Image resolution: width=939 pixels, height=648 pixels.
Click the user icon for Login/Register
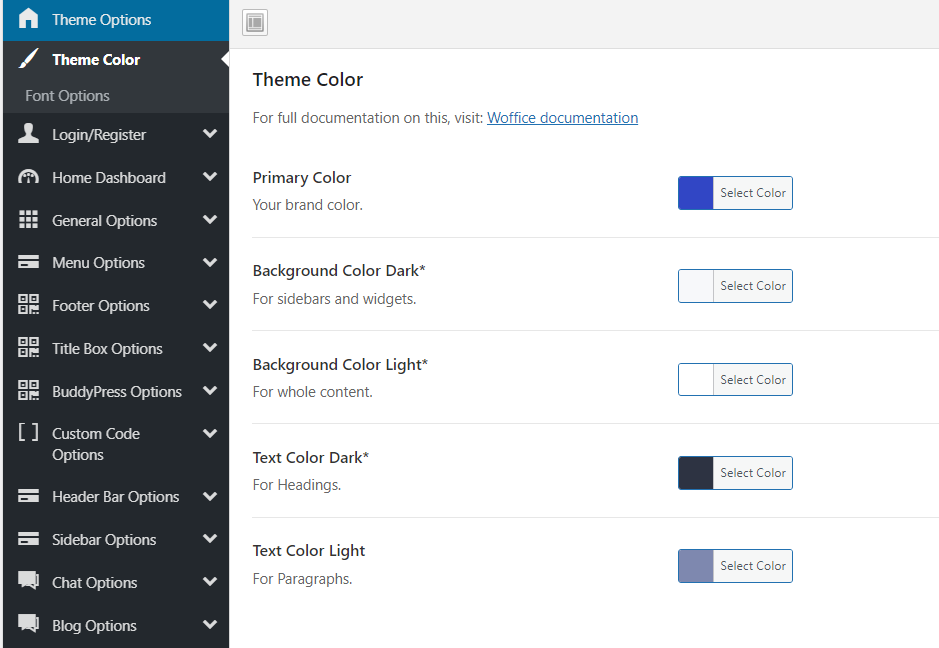coord(29,134)
